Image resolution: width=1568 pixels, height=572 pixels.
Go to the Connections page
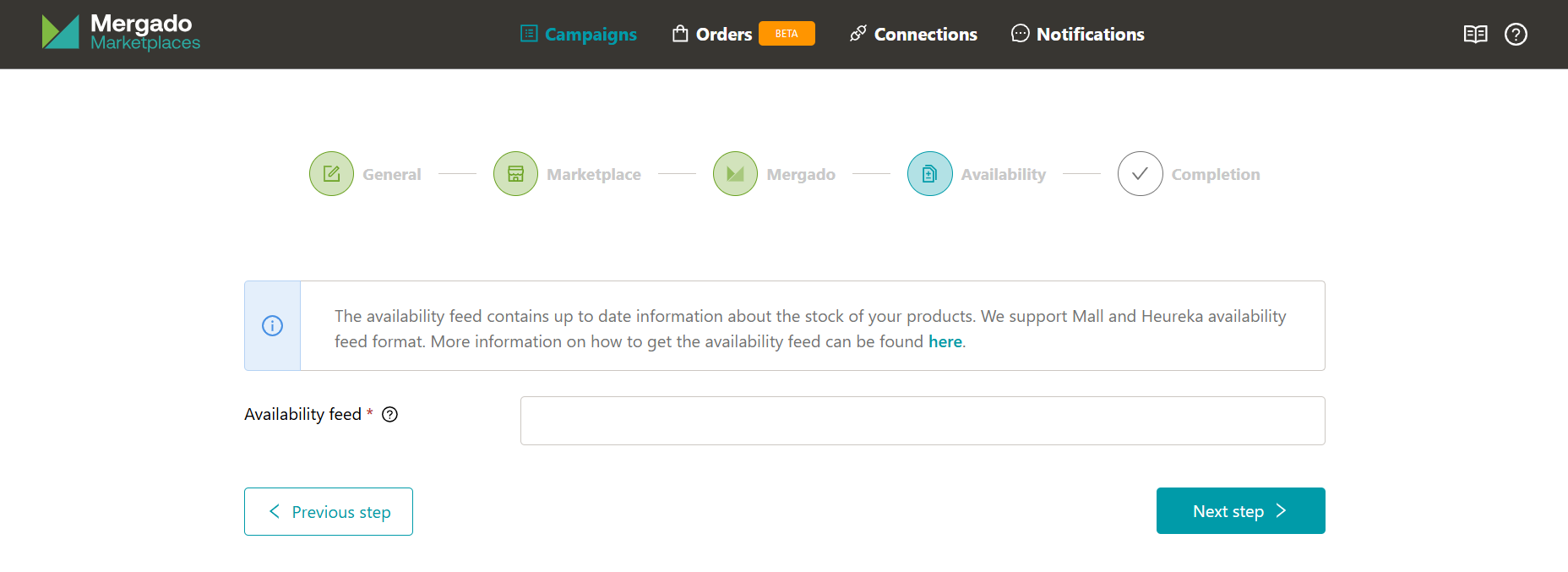pos(913,34)
